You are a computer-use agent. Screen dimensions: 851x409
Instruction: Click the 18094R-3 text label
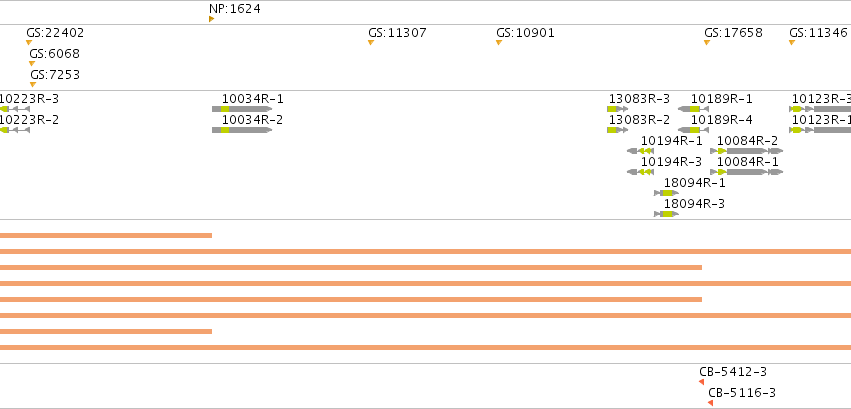[x=695, y=204]
